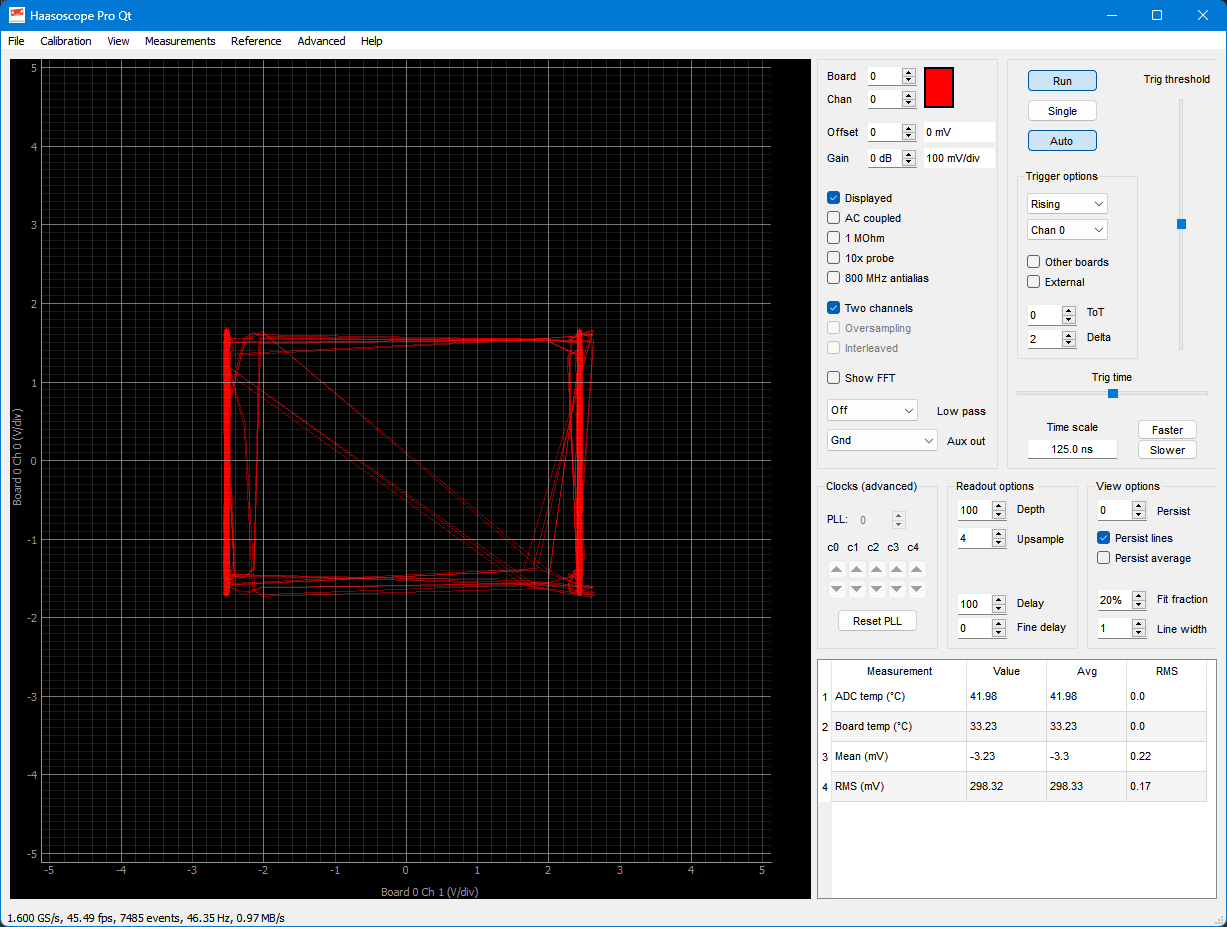Click the red channel color swatch
Image resolution: width=1227 pixels, height=927 pixels.
point(939,88)
